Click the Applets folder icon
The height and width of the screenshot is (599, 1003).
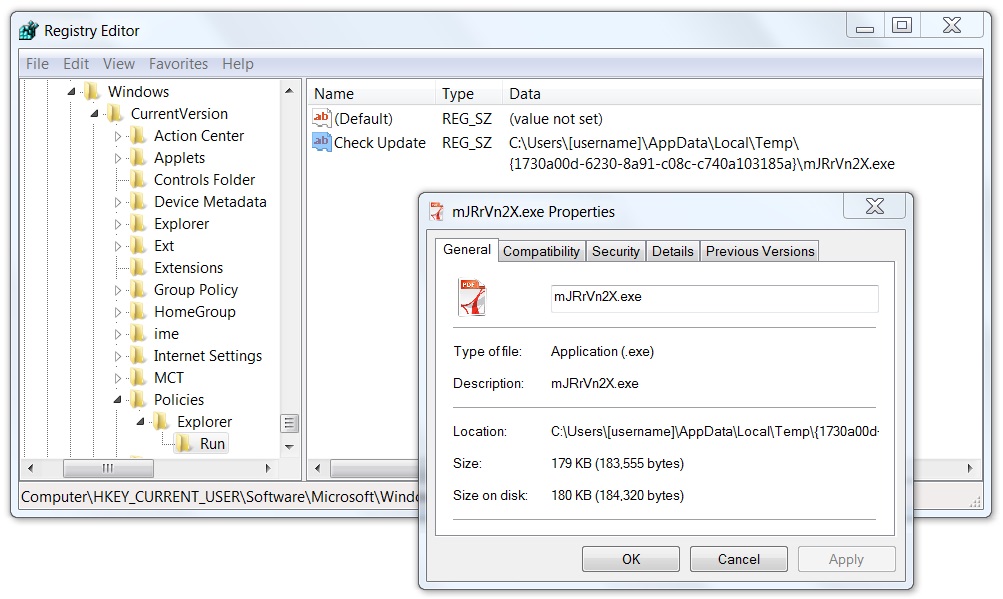point(139,157)
